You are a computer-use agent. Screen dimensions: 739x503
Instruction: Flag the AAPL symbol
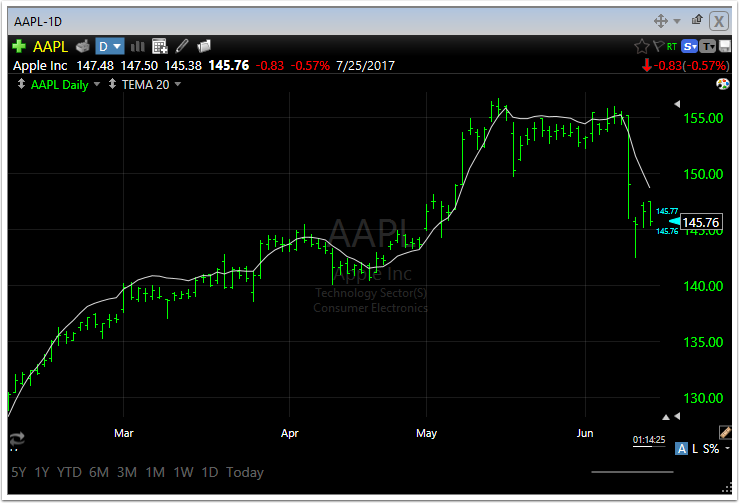(658, 46)
